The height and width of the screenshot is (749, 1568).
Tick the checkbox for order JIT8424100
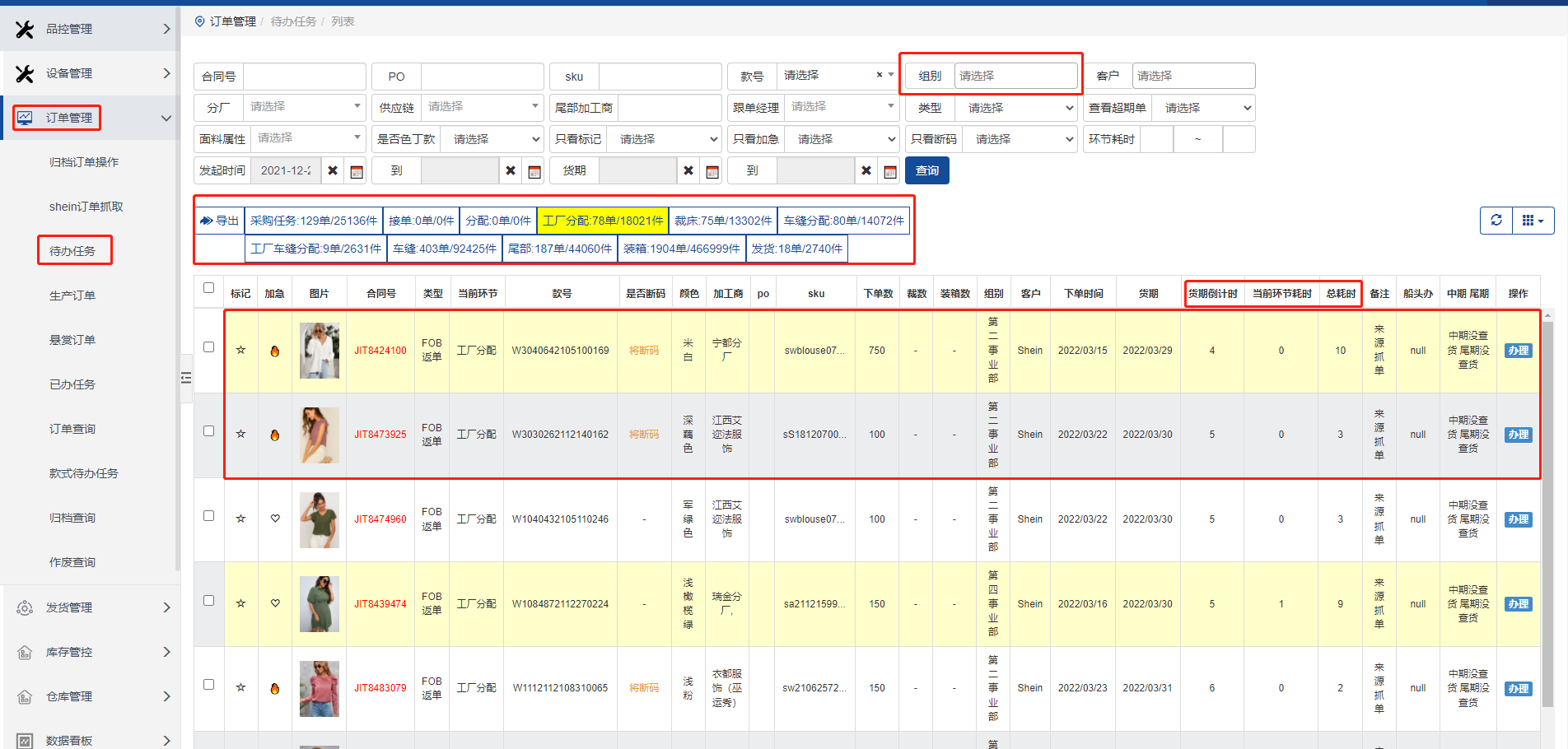(x=209, y=347)
